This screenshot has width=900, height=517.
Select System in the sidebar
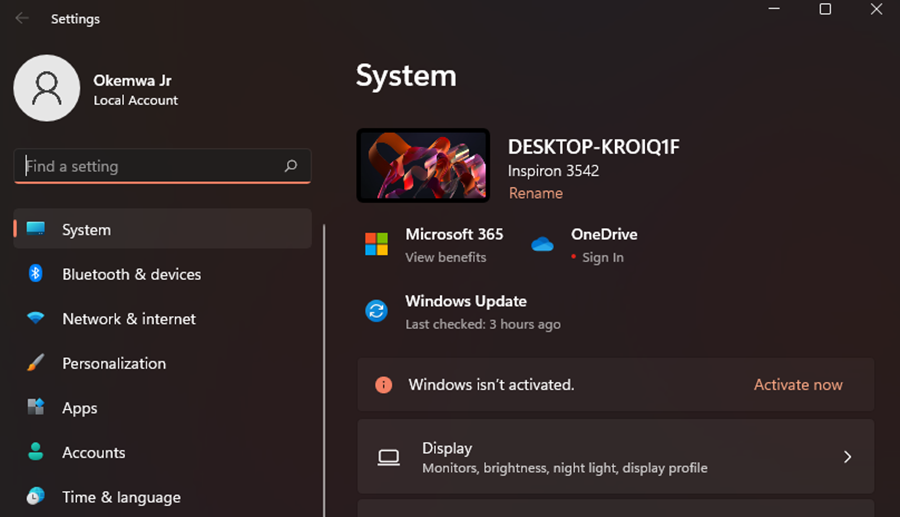[x=86, y=230]
